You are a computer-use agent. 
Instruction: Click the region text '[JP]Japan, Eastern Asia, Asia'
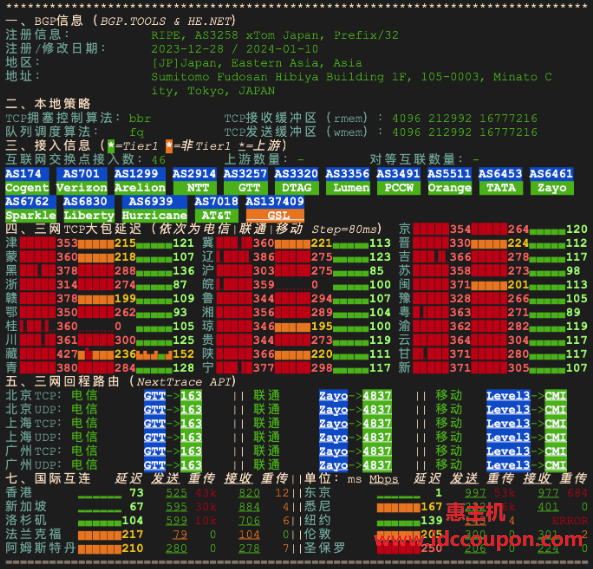[x=256, y=63]
